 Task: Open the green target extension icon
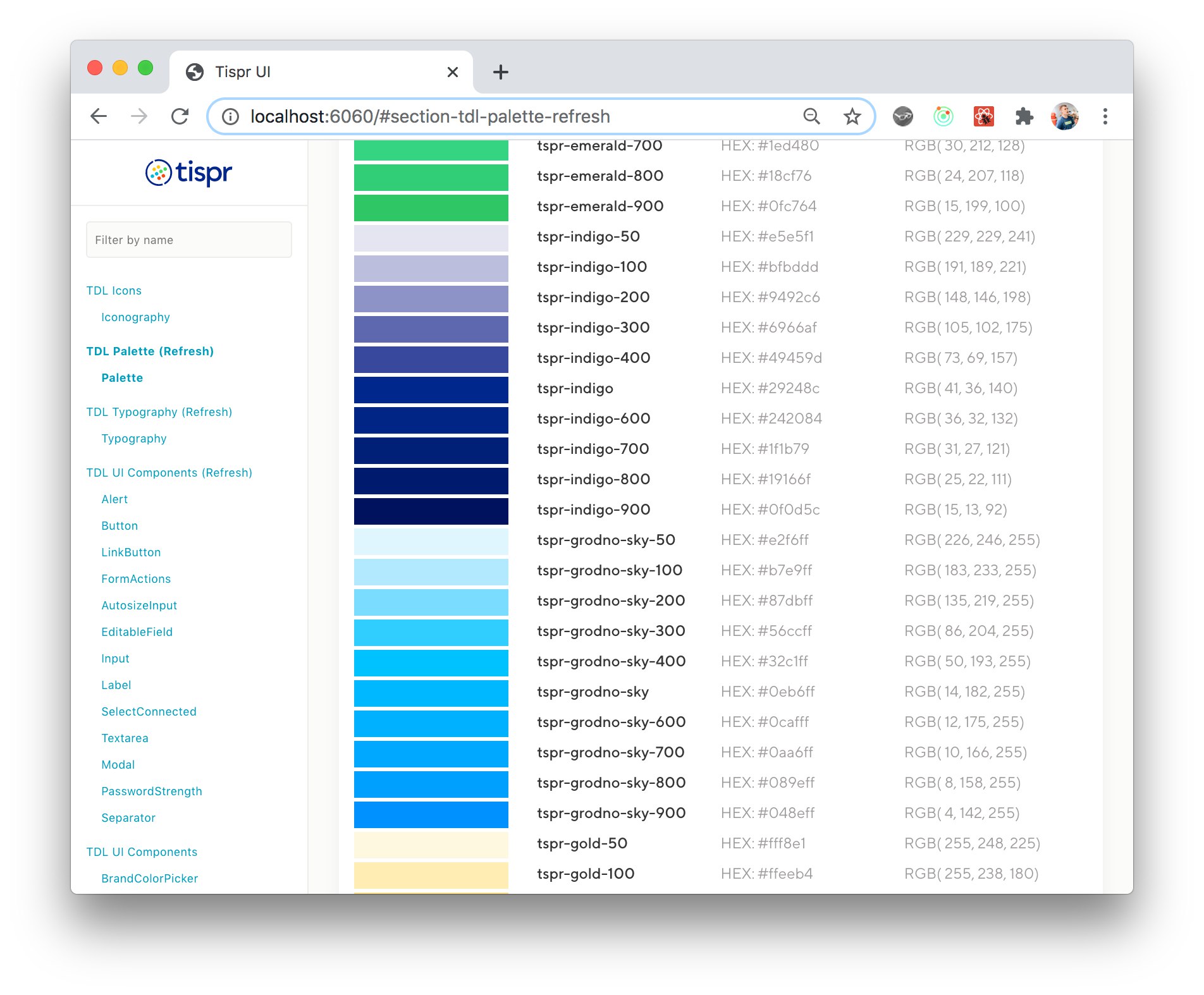tap(943, 116)
